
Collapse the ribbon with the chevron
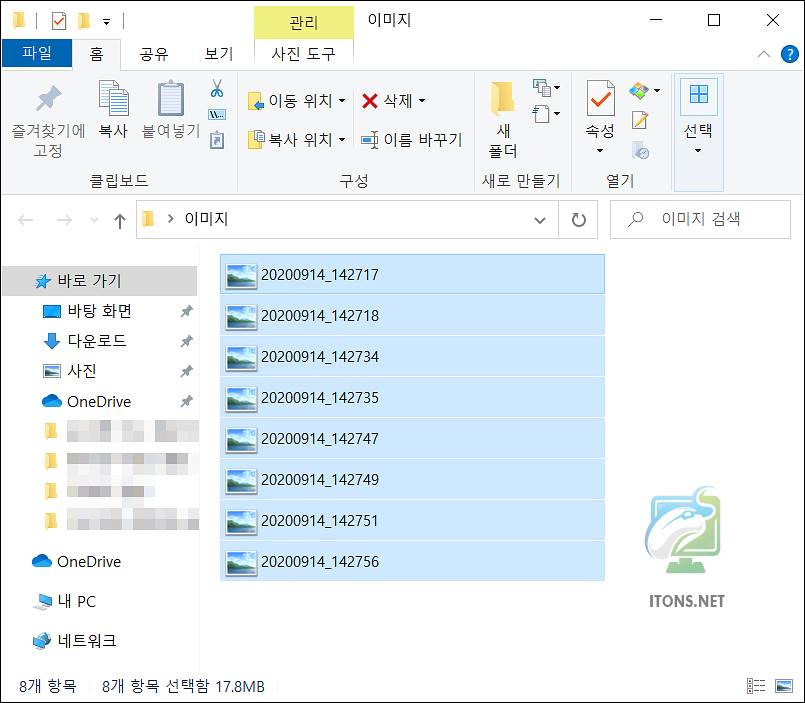point(763,53)
